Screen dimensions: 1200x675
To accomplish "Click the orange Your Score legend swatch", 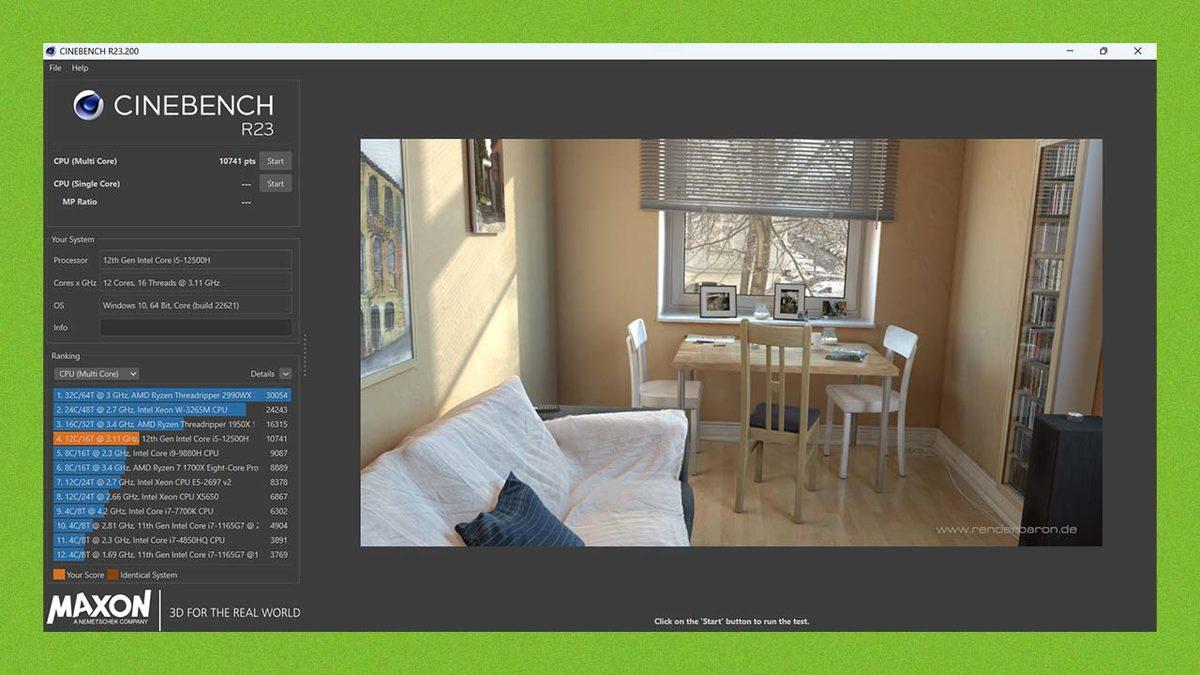I will (59, 575).
